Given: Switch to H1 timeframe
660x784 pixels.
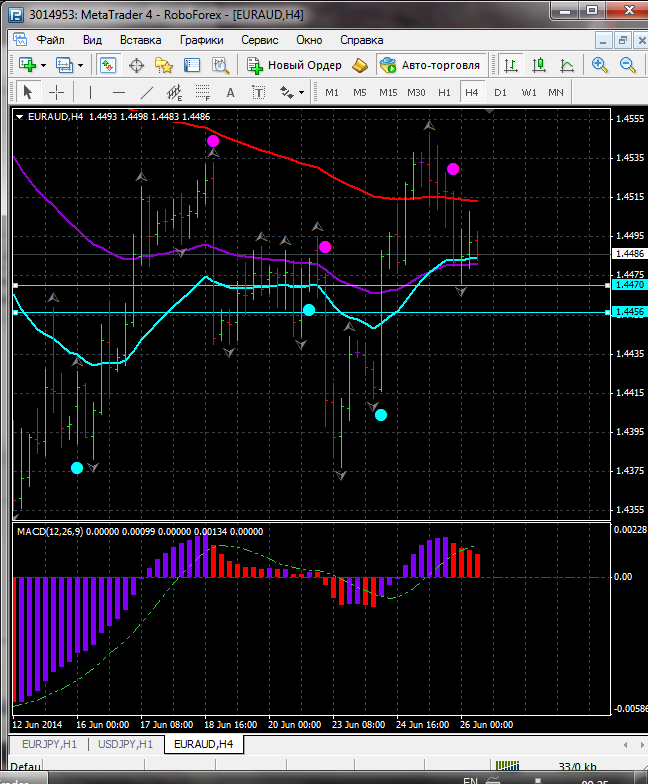Looking at the screenshot, I should coord(444,92).
